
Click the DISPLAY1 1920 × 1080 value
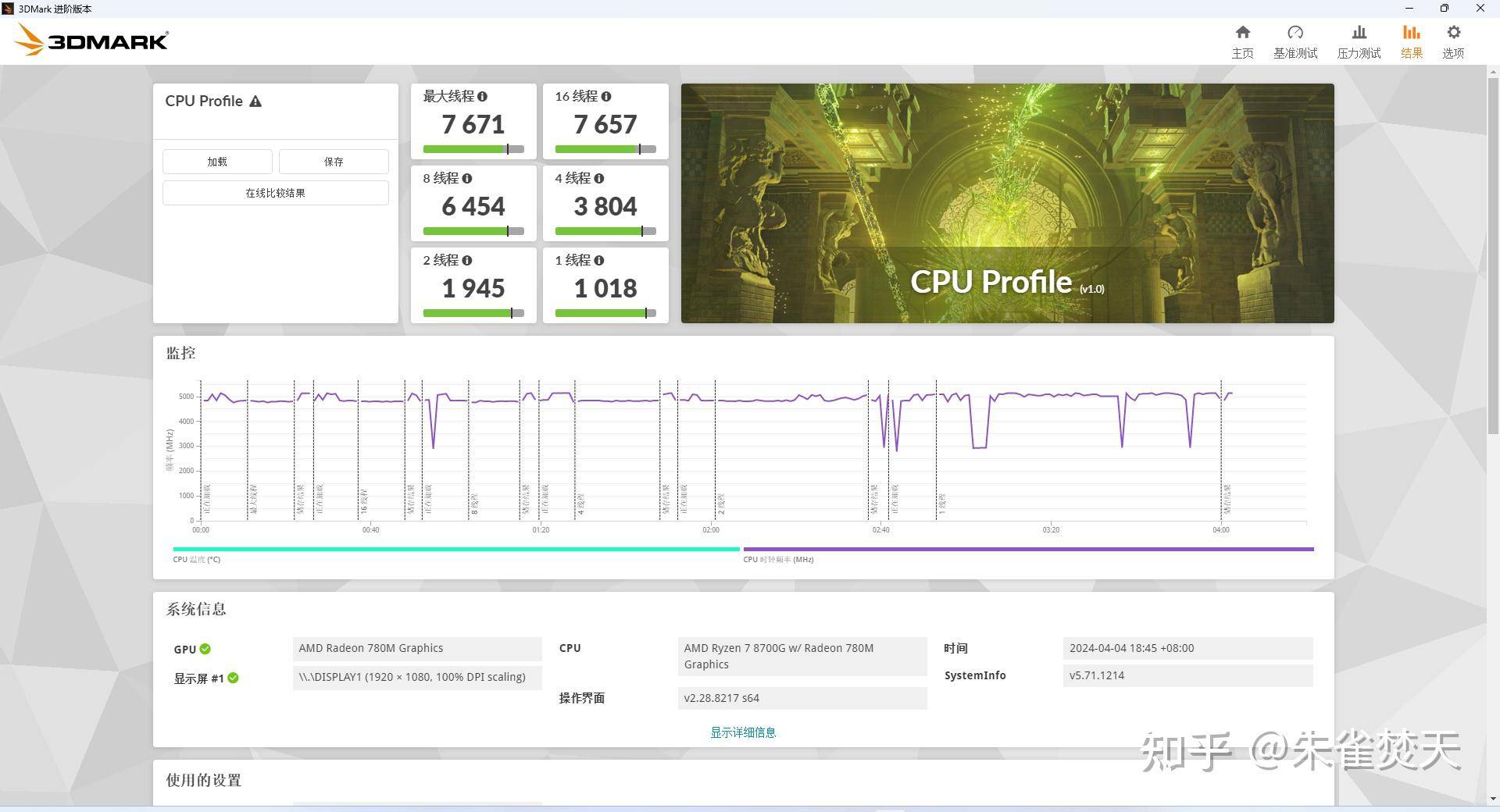pyautogui.click(x=417, y=678)
